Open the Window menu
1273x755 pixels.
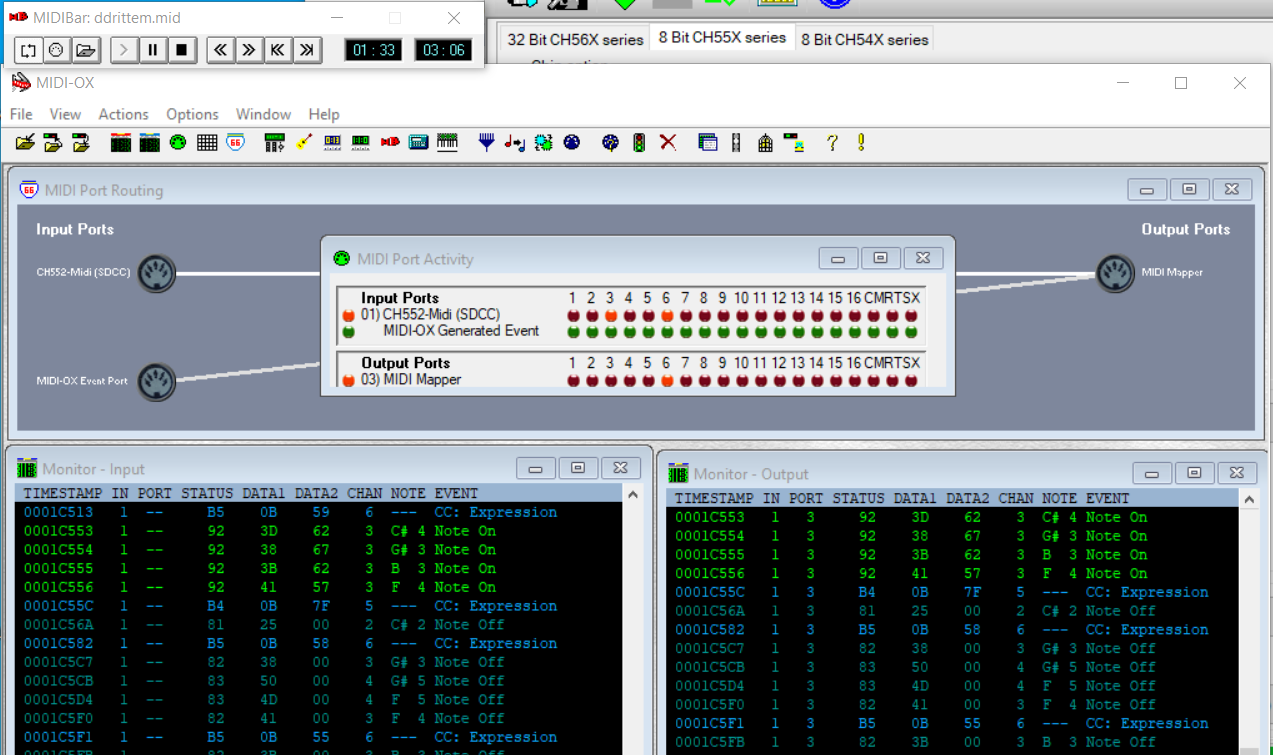[x=263, y=114]
